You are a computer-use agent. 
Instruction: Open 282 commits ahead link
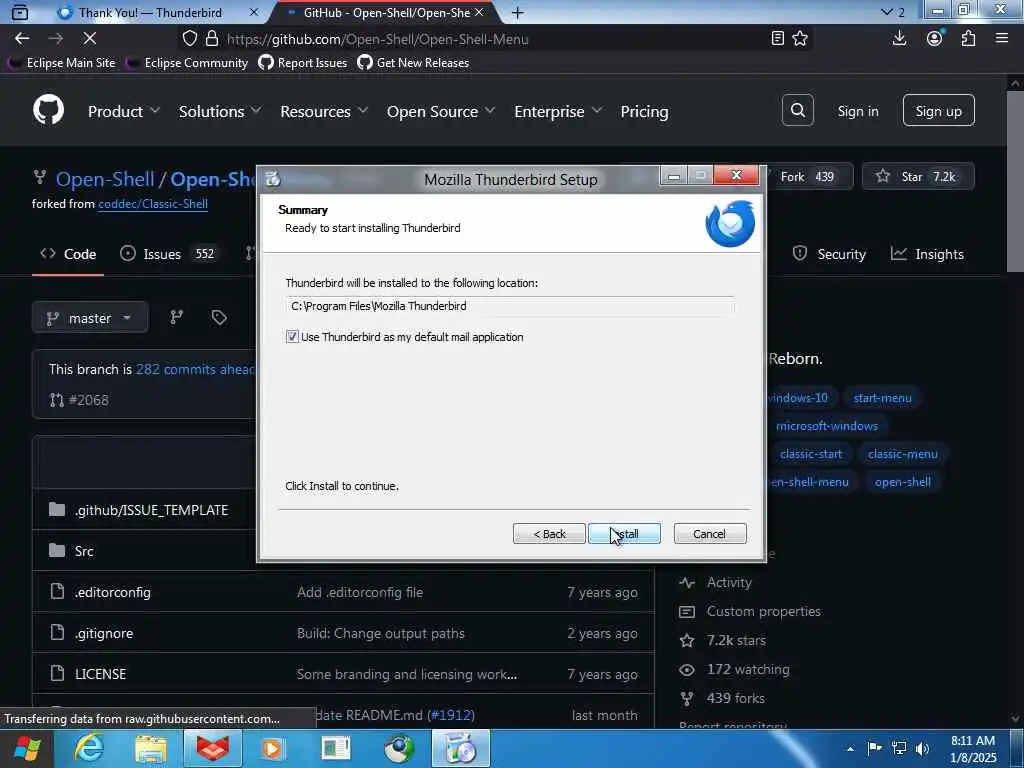point(195,369)
